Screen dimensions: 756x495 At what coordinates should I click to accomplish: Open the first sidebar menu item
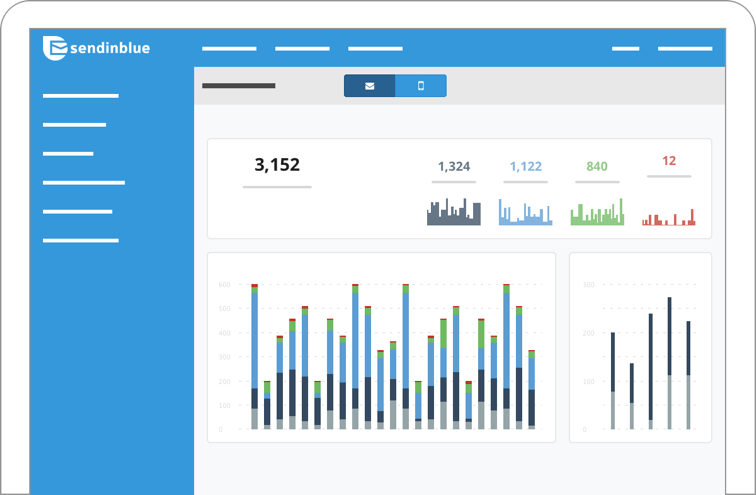(x=81, y=96)
